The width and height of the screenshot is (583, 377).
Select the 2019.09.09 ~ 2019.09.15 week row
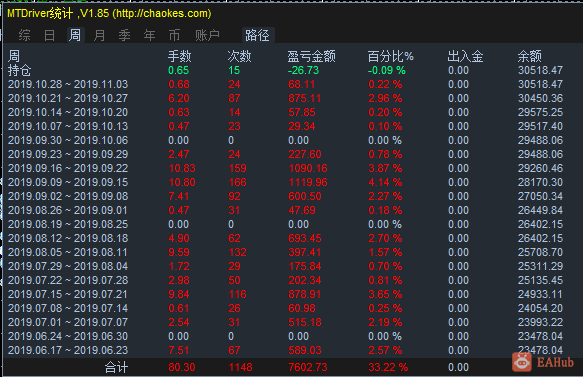tap(286, 182)
